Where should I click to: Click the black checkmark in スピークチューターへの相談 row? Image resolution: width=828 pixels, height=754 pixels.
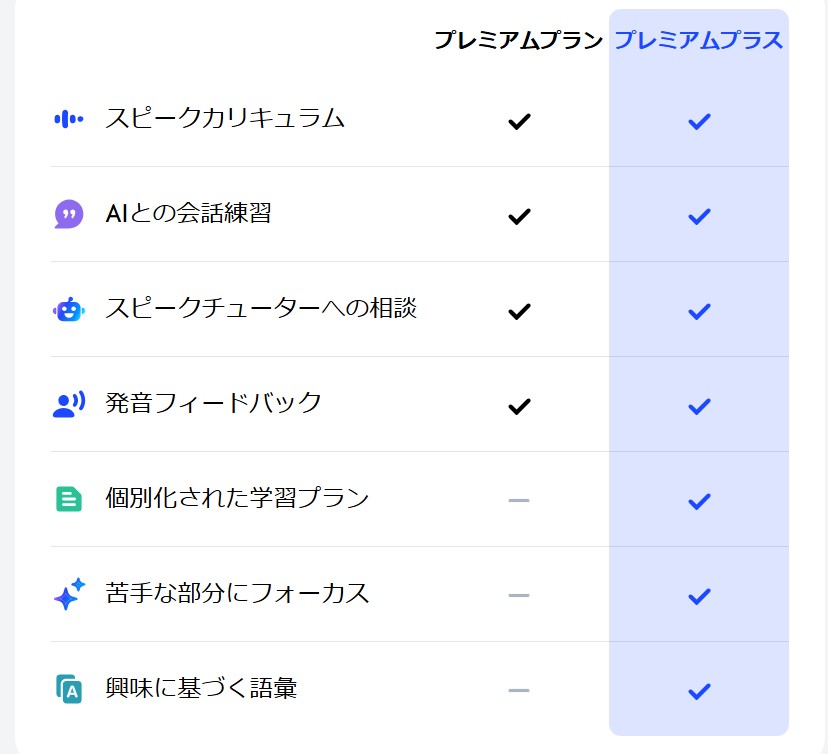point(519,312)
